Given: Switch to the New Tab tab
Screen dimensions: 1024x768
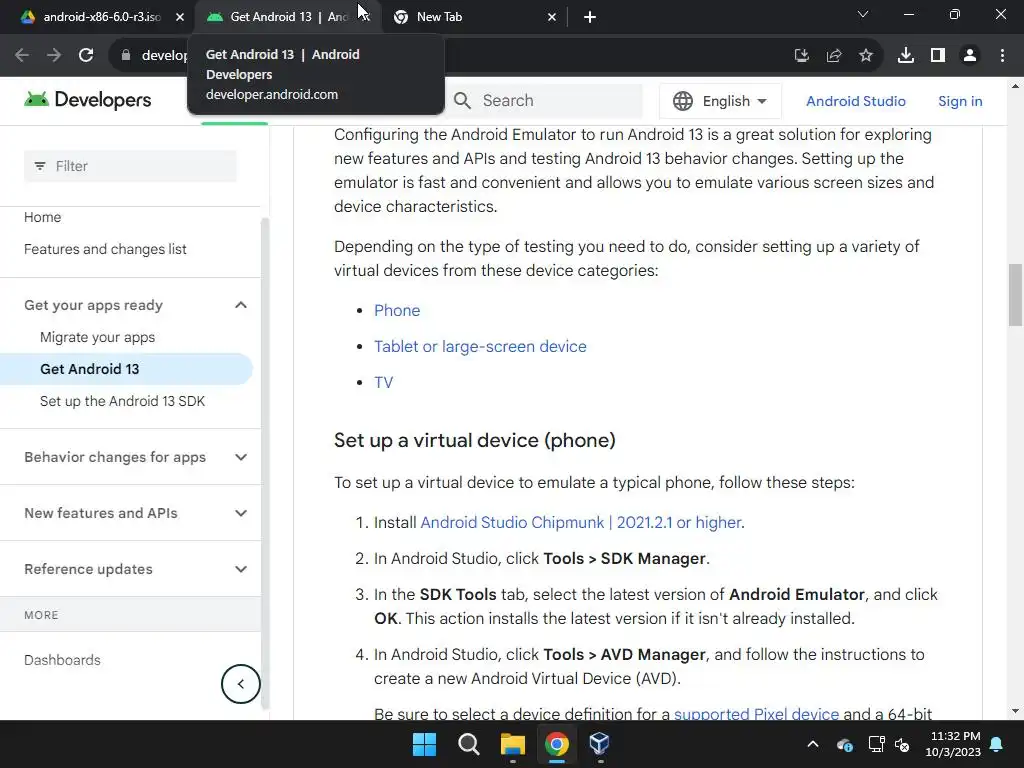Looking at the screenshot, I should [473, 17].
